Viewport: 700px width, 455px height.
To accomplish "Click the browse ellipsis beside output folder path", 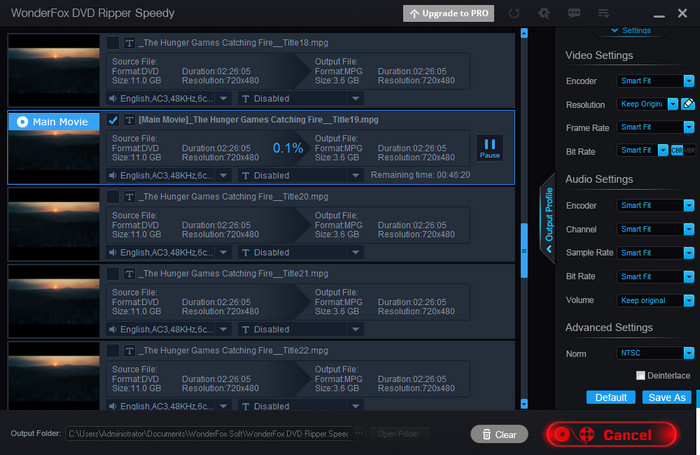I will tap(359, 433).
